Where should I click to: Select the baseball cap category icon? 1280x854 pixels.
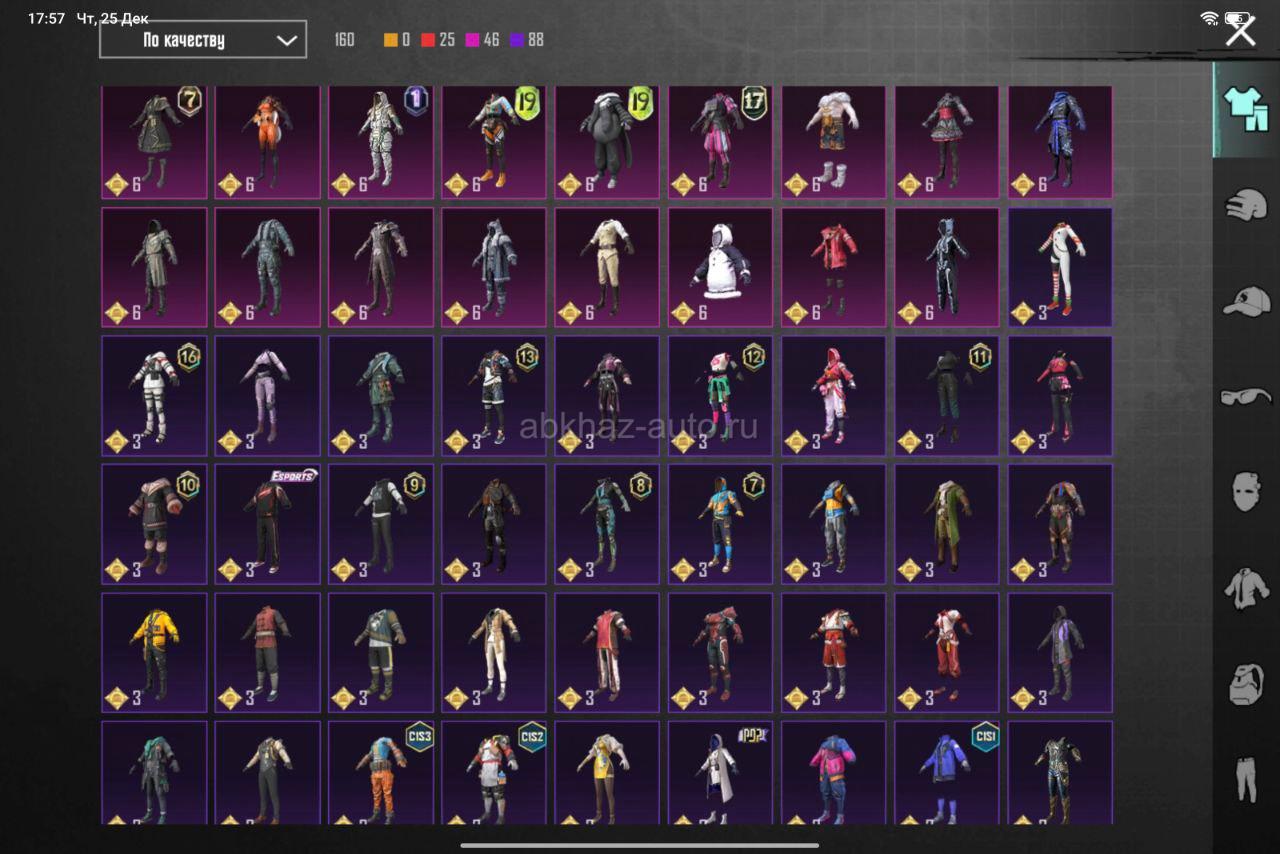pyautogui.click(x=1246, y=300)
